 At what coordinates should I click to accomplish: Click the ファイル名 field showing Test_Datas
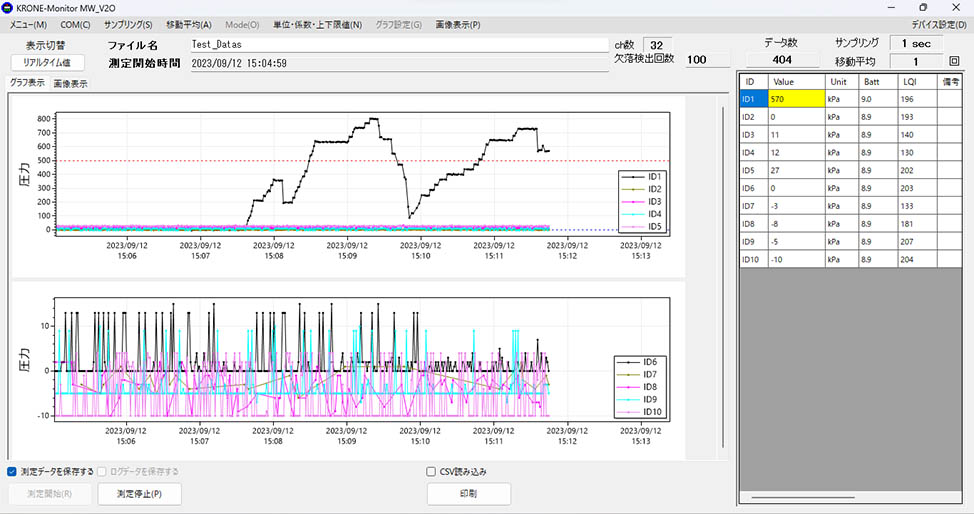click(399, 45)
